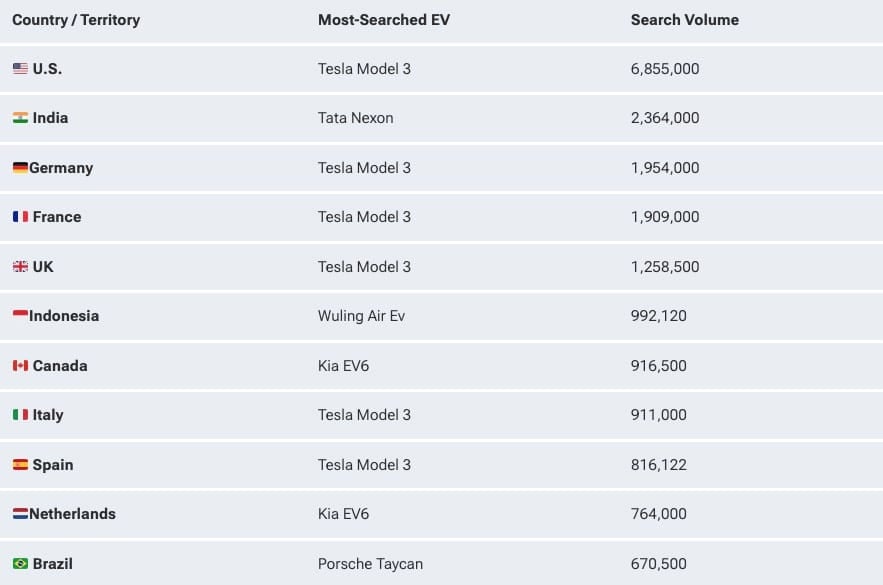Click the UK flag icon
The height and width of the screenshot is (585, 883).
[x=20, y=267]
